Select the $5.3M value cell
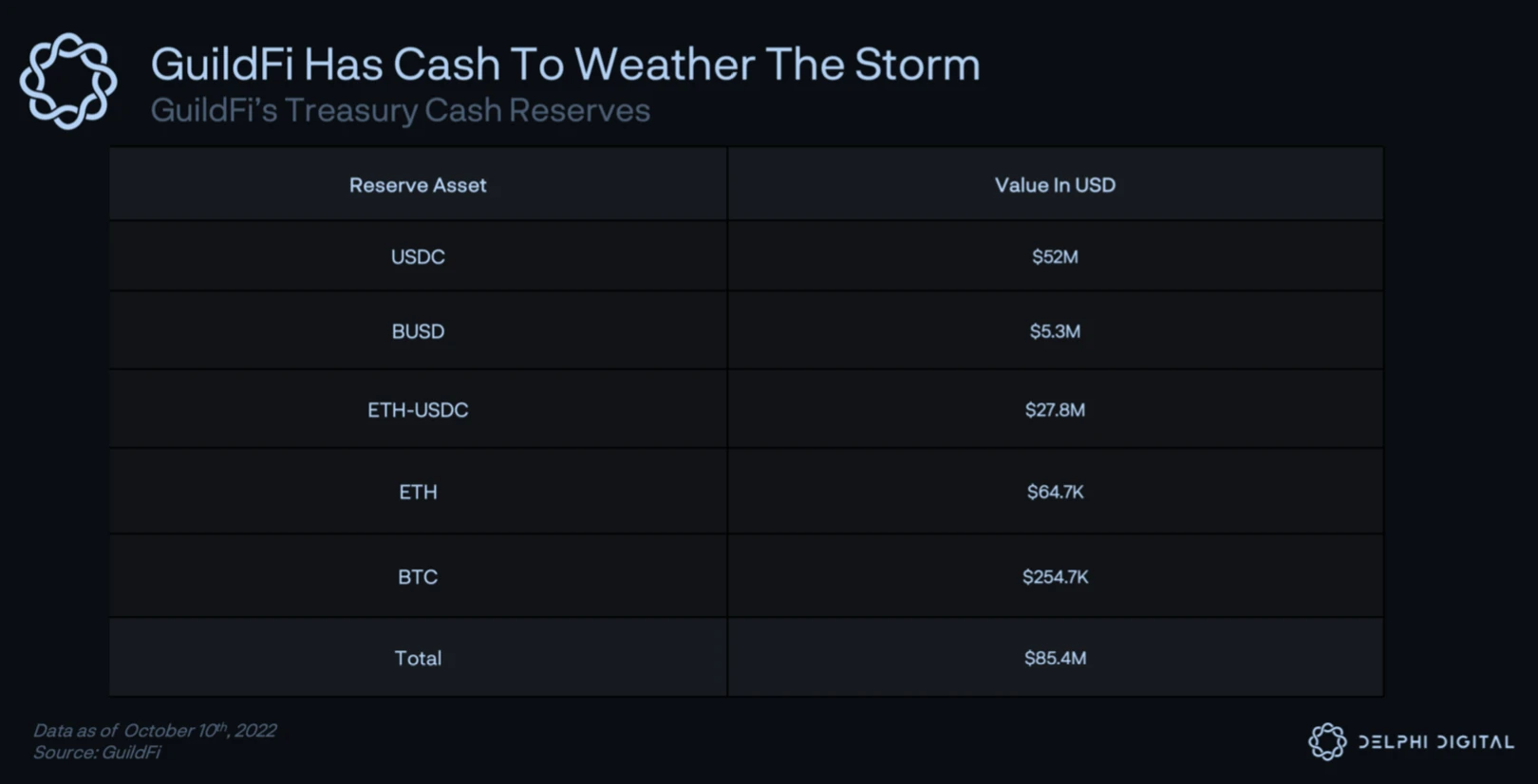Screen dimensions: 1538x784 pyautogui.click(x=1055, y=331)
